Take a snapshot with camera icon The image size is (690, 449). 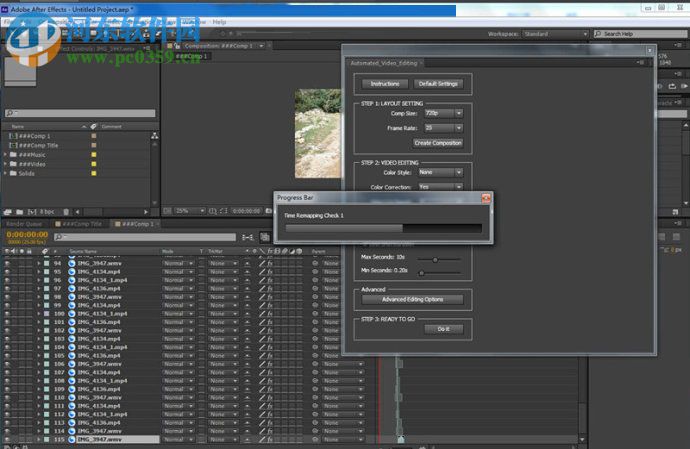(268, 211)
